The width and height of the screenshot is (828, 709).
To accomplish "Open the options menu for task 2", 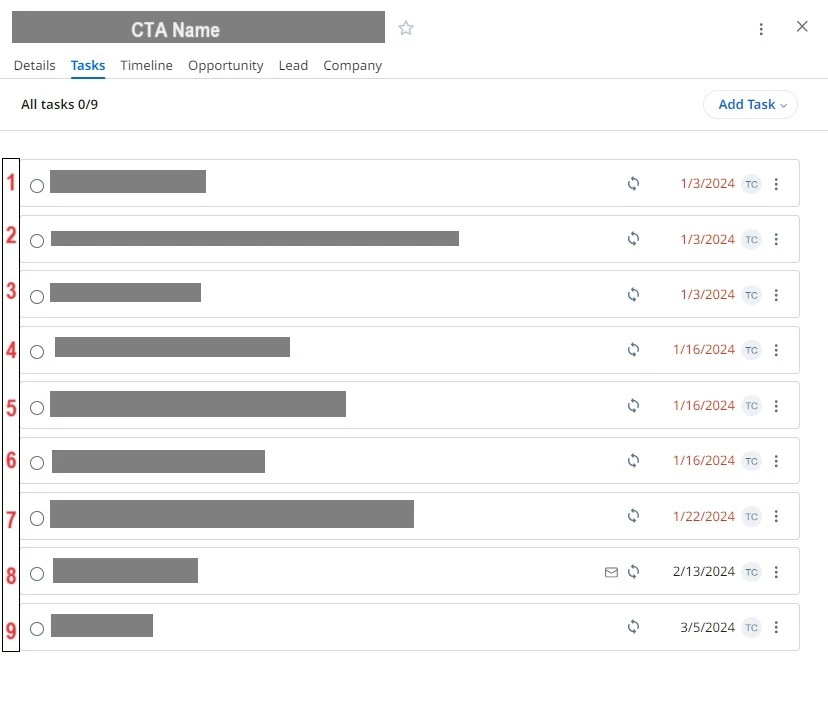I will point(776,240).
